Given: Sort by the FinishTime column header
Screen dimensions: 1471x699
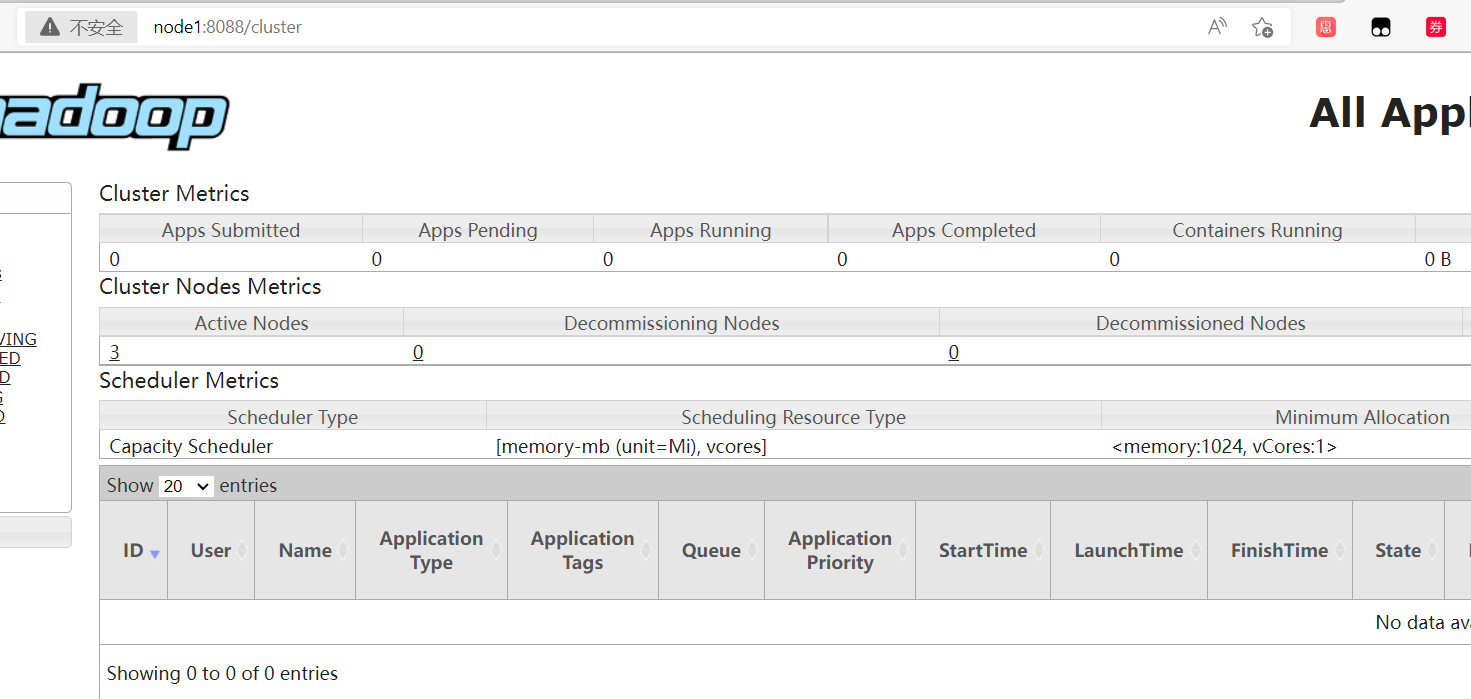Looking at the screenshot, I should (x=1279, y=550).
